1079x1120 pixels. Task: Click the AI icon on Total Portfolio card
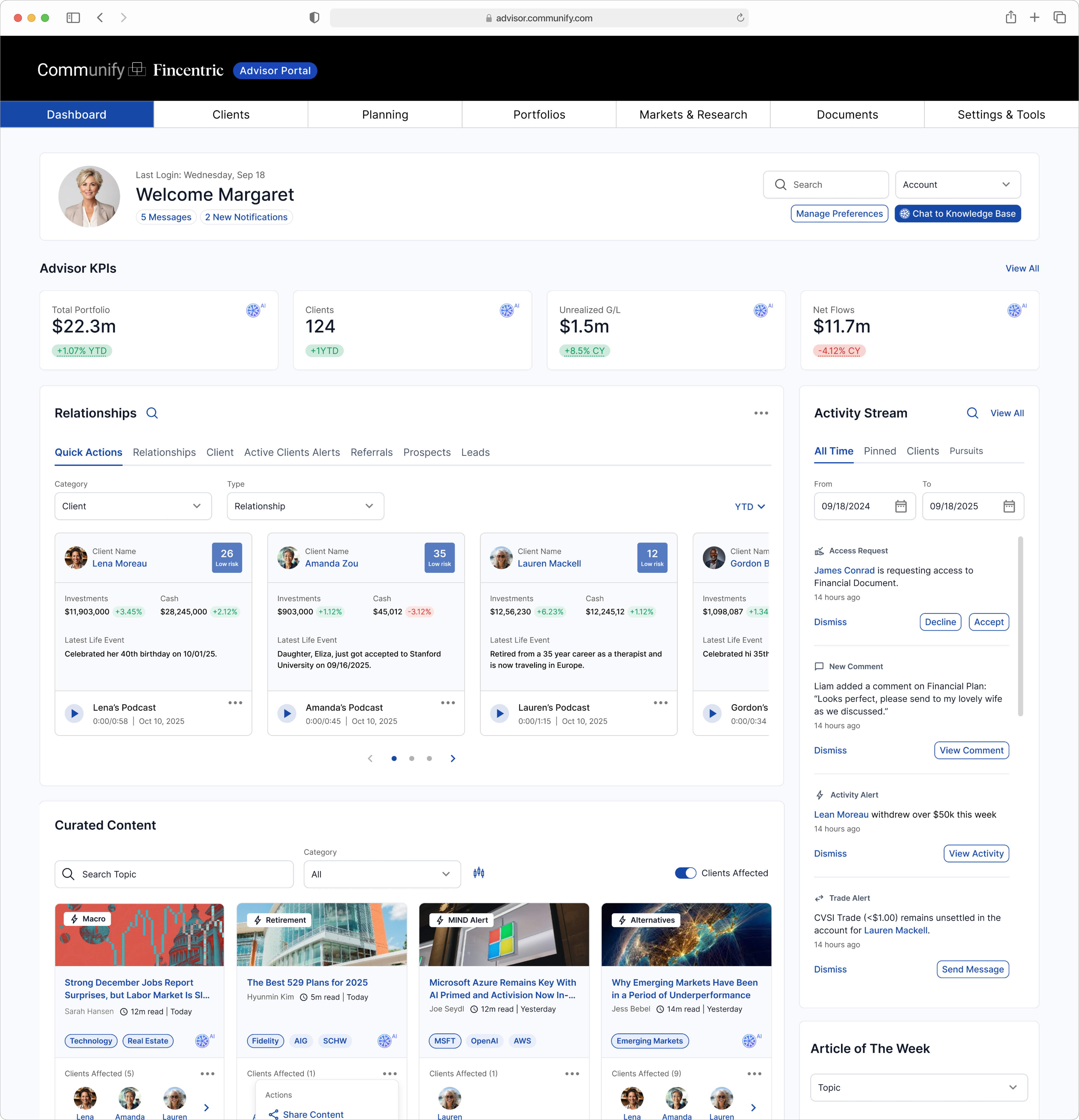click(x=253, y=310)
